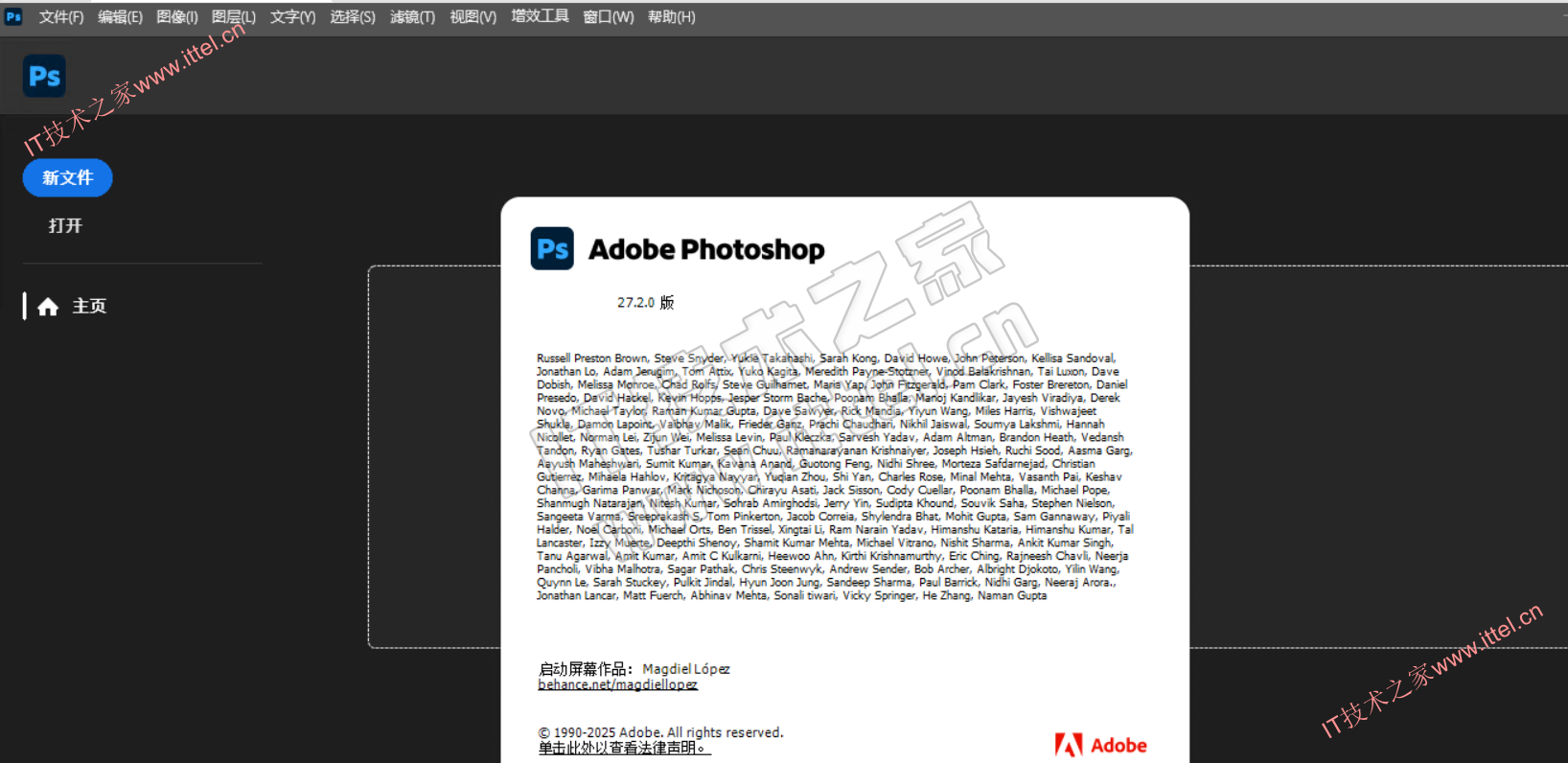Screen dimensions: 1568x763
Task: Click the 打开 button in the sidebar
Action: point(65,225)
